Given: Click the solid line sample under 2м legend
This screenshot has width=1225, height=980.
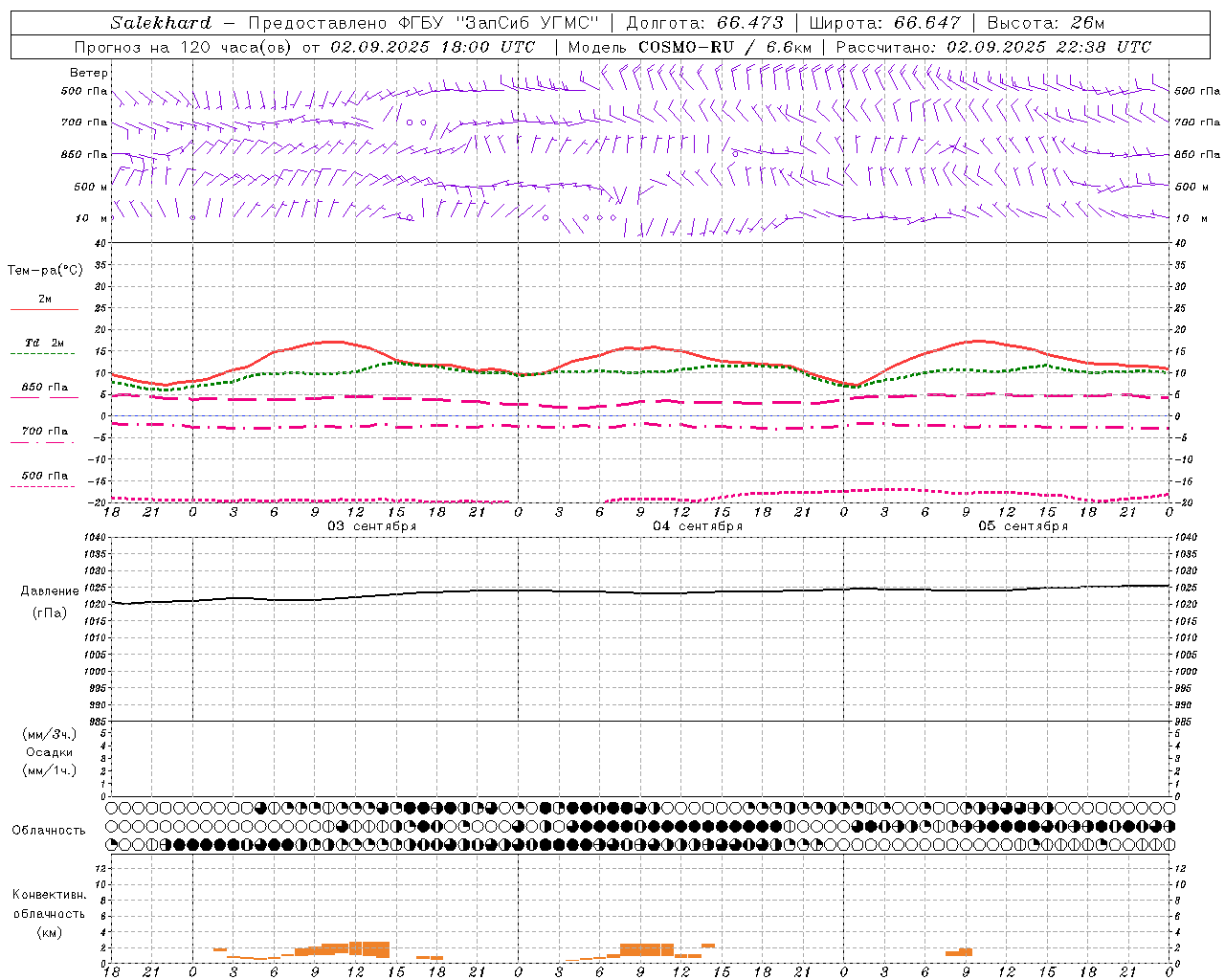Looking at the screenshot, I should click(x=44, y=310).
